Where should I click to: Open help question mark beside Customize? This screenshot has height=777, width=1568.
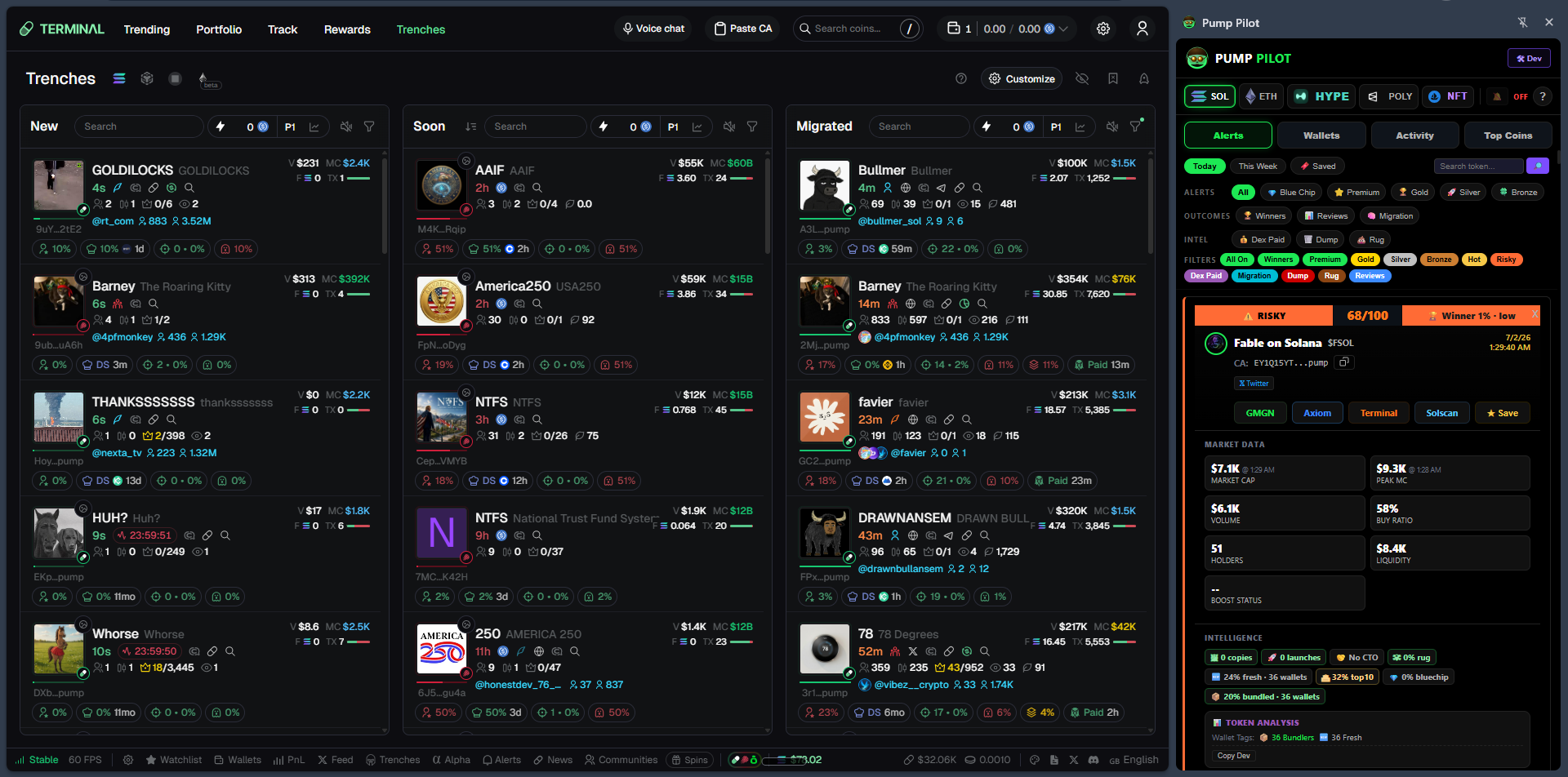coord(961,78)
